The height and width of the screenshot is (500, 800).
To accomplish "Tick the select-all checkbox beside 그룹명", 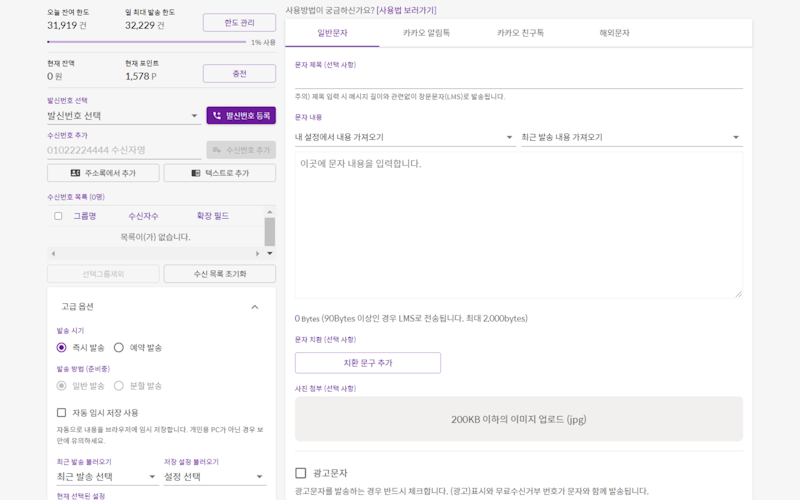I will (58, 216).
